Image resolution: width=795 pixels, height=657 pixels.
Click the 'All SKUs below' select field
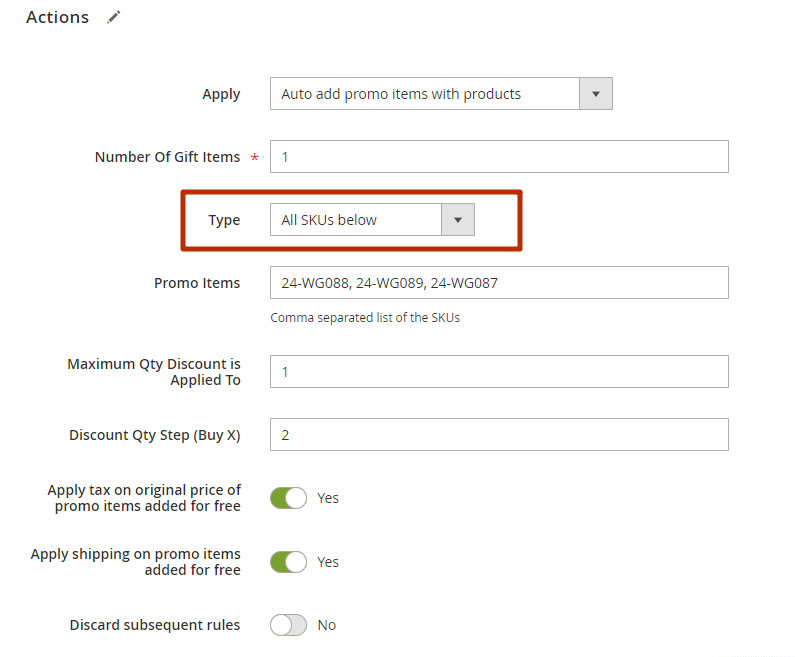(372, 220)
